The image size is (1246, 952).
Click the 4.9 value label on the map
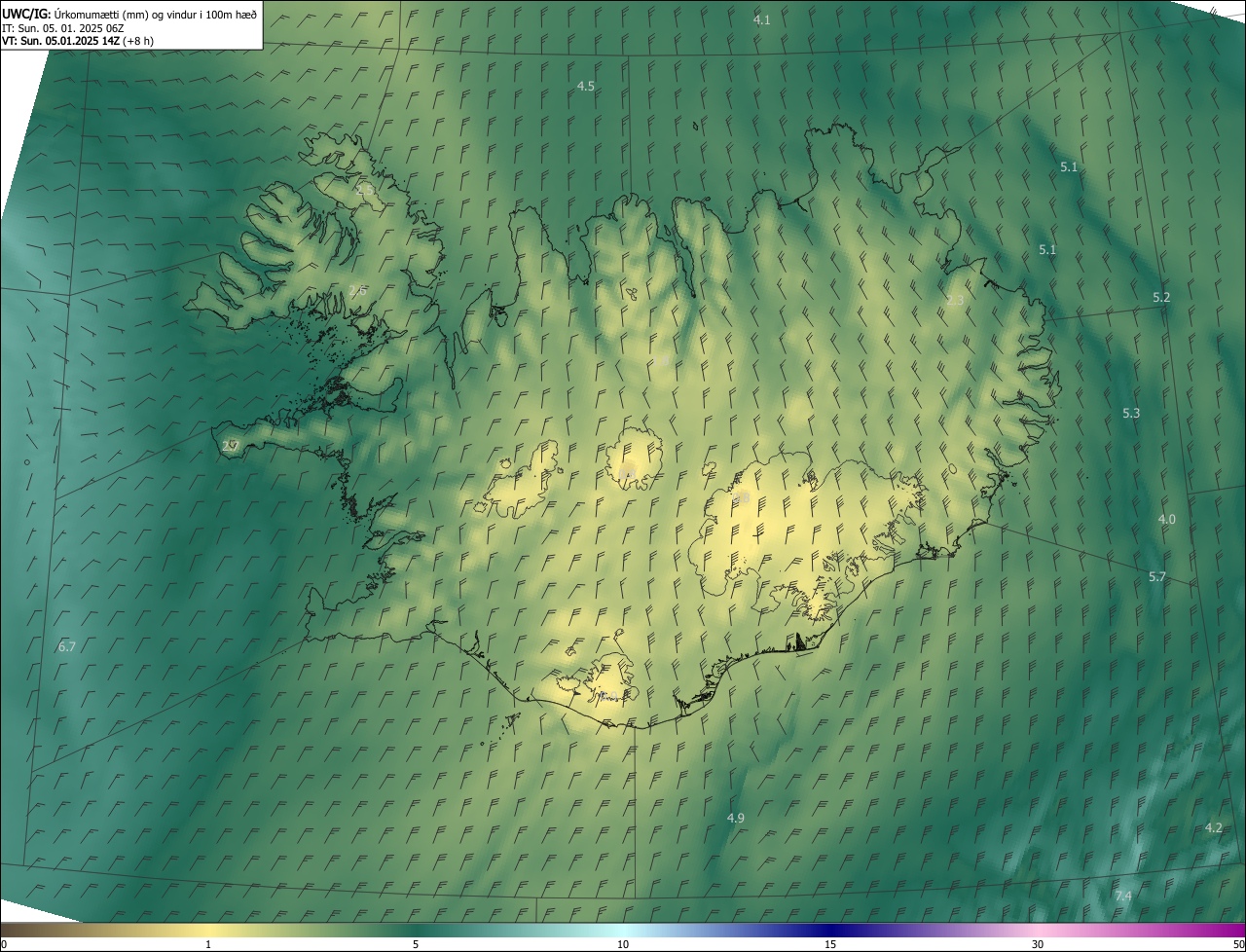[x=735, y=818]
